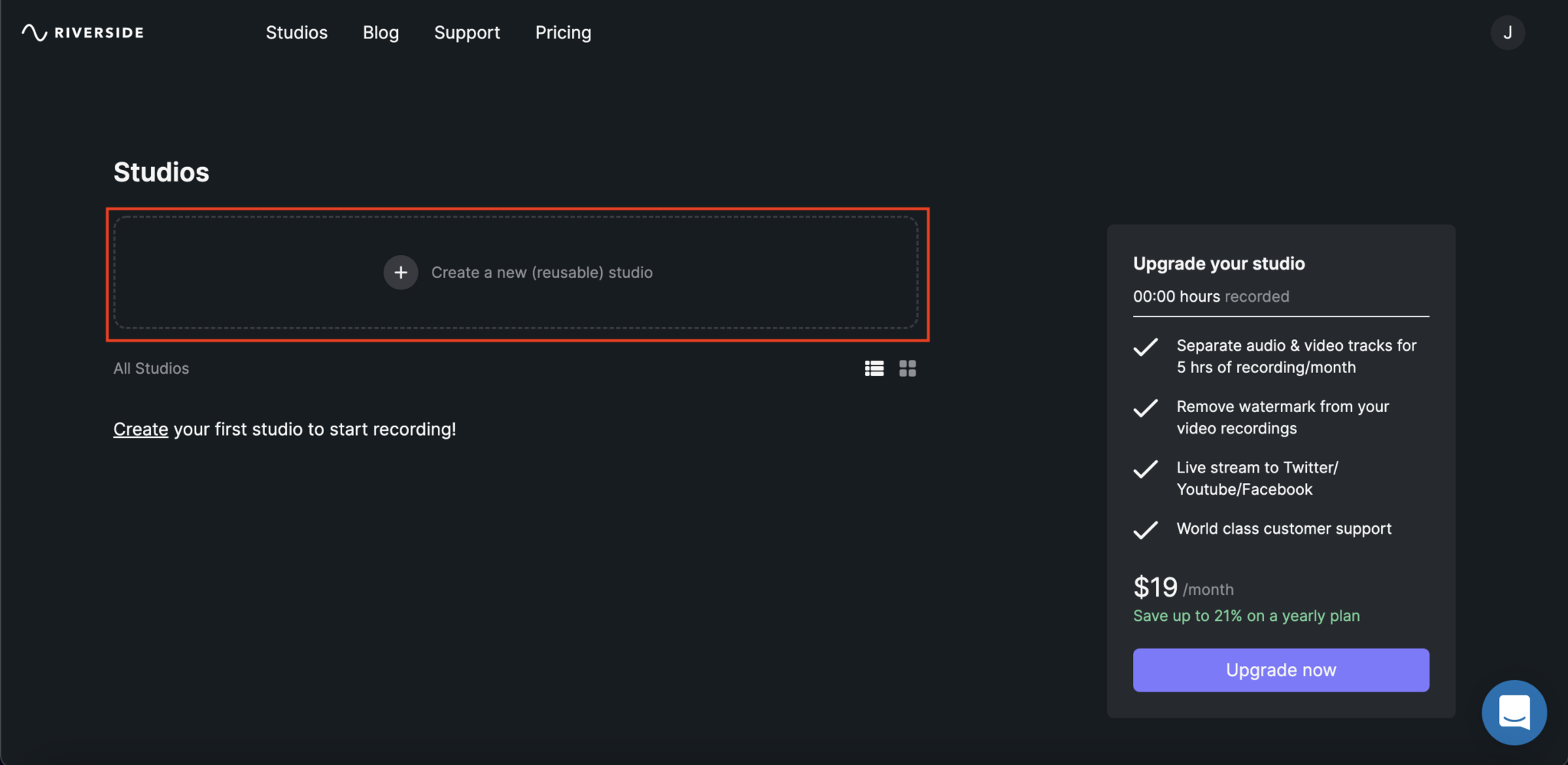Screen dimensions: 1568x765
Task: Click the underlined Create link
Action: tap(141, 430)
